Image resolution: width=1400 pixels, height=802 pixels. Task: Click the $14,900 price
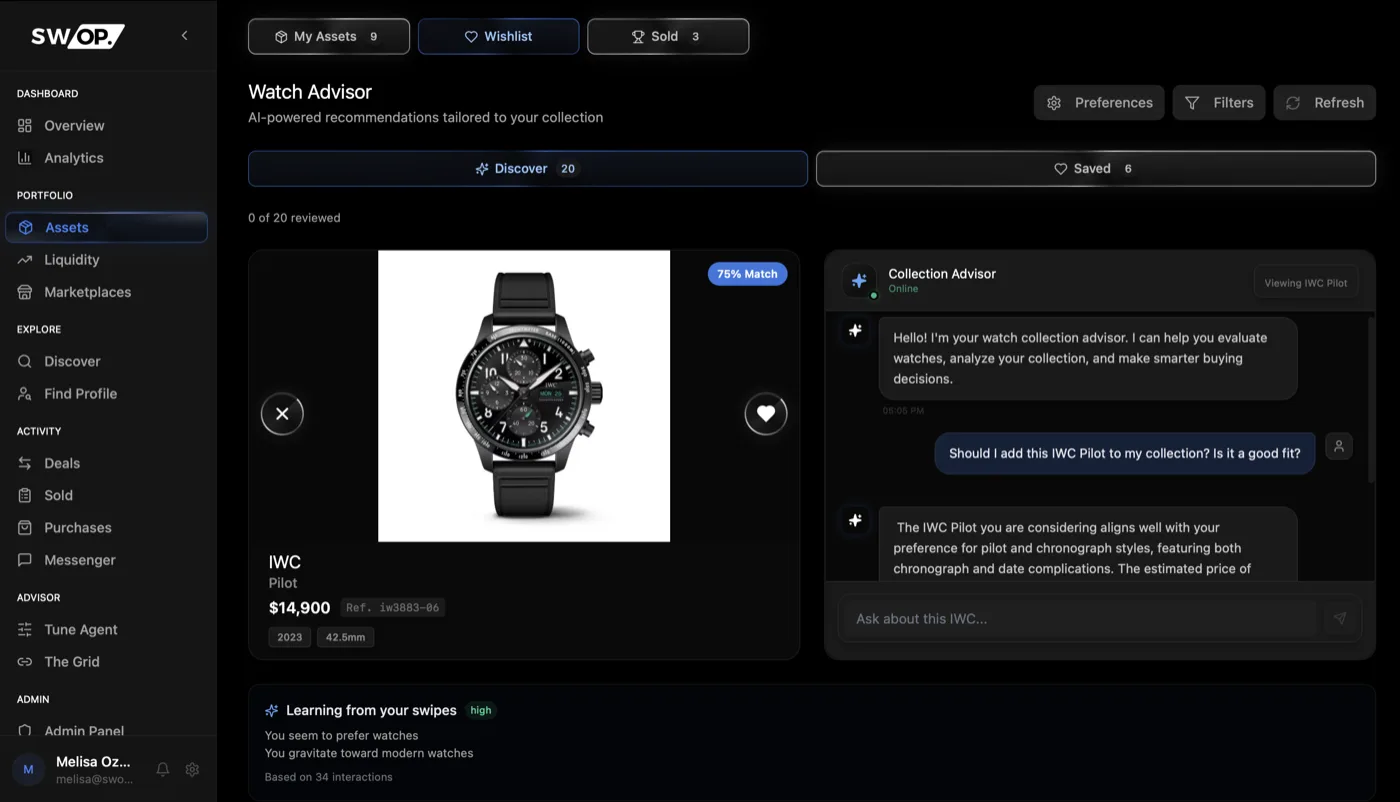[299, 607]
